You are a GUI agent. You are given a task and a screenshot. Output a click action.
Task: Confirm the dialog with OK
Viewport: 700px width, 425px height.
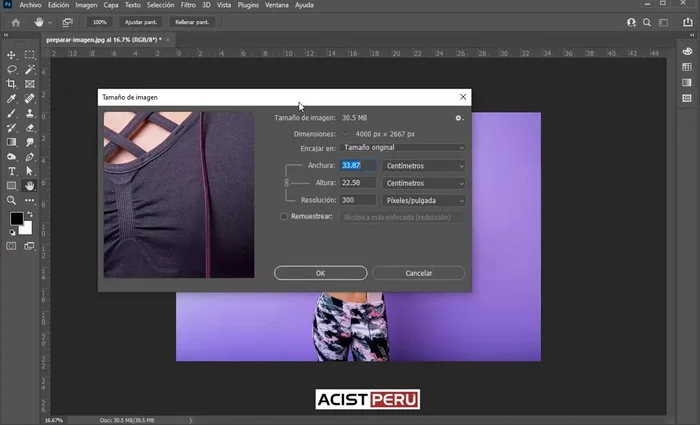coord(321,273)
